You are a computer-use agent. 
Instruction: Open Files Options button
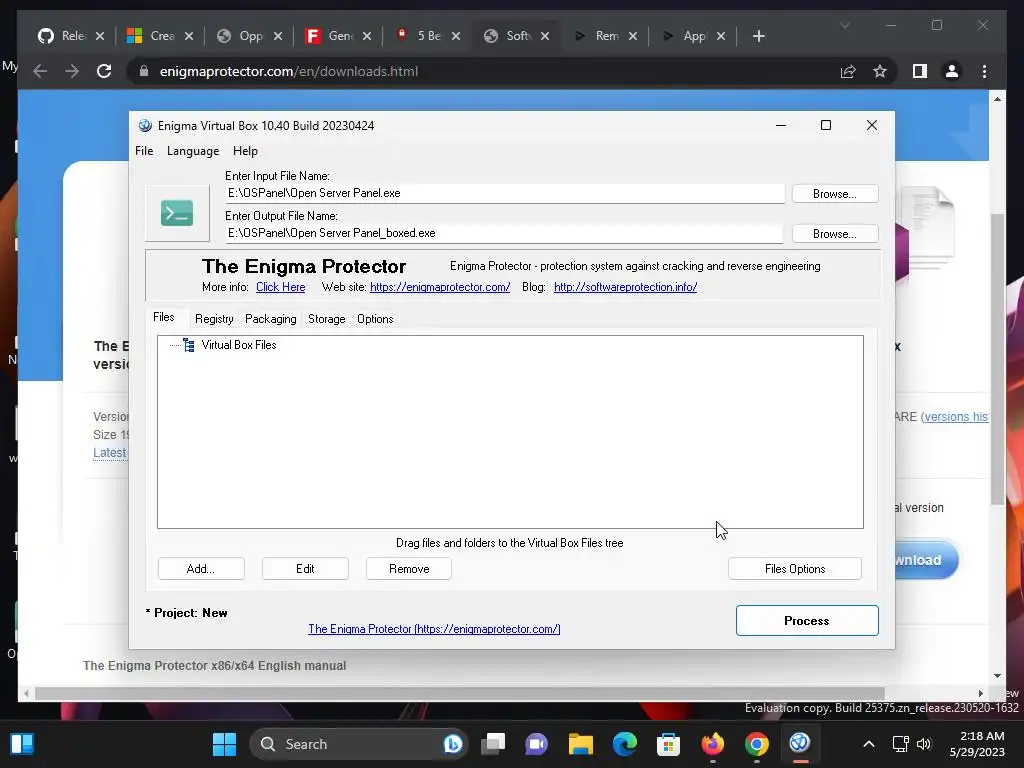pos(795,569)
